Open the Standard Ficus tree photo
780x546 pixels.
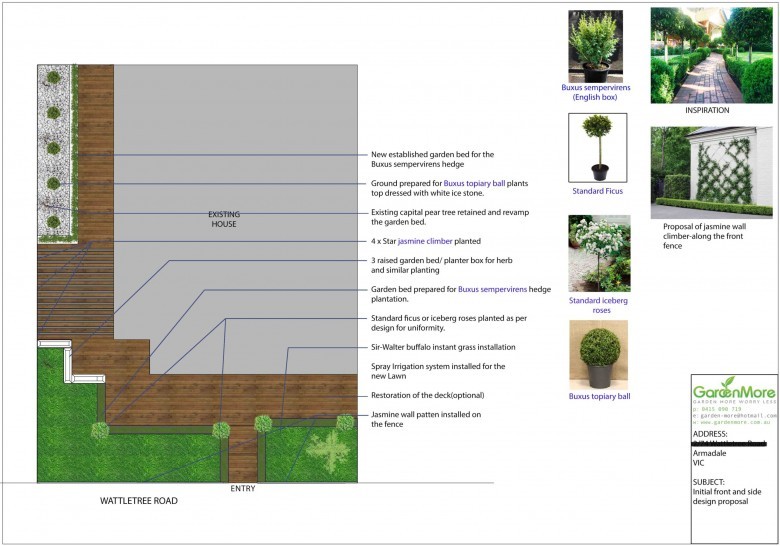point(597,147)
